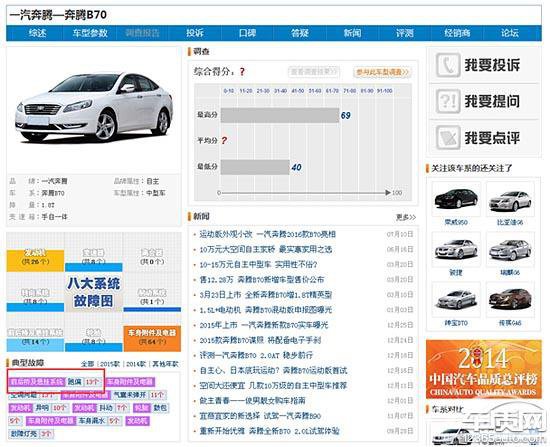Switch to 车型参数 tab
The image size is (550, 447).
click(x=90, y=33)
